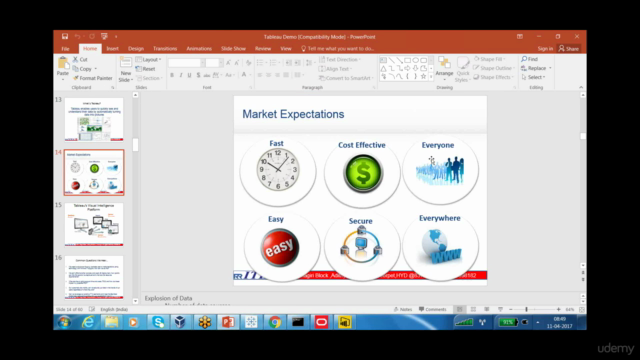The height and width of the screenshot is (360, 640).
Task: Select slide 15 thumbnail
Action: pos(94,224)
